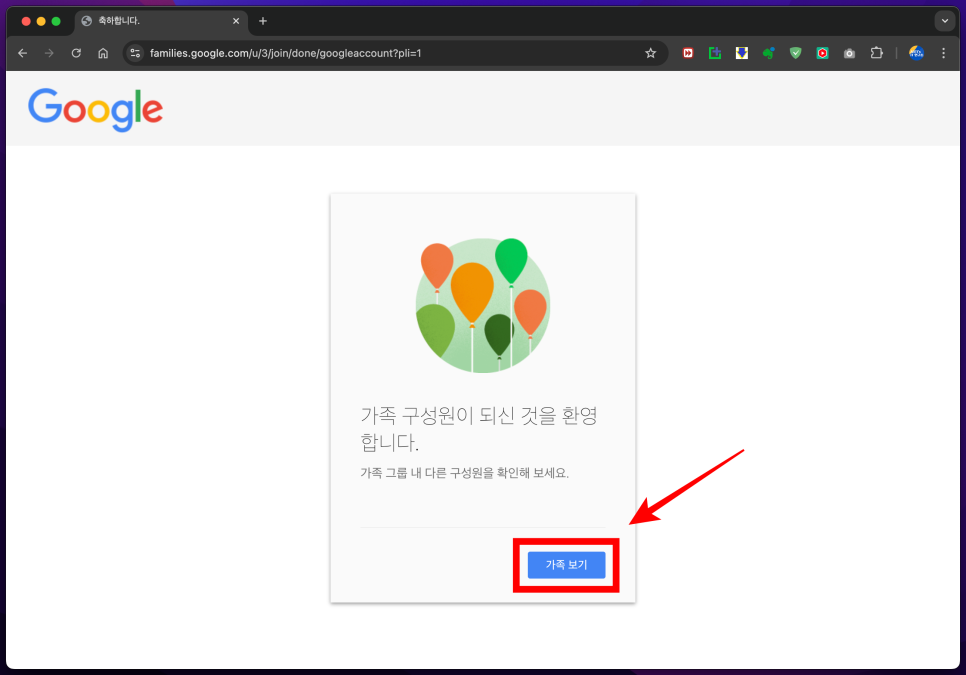
Task: Open the Chrome profile avatar
Action: coord(917,54)
